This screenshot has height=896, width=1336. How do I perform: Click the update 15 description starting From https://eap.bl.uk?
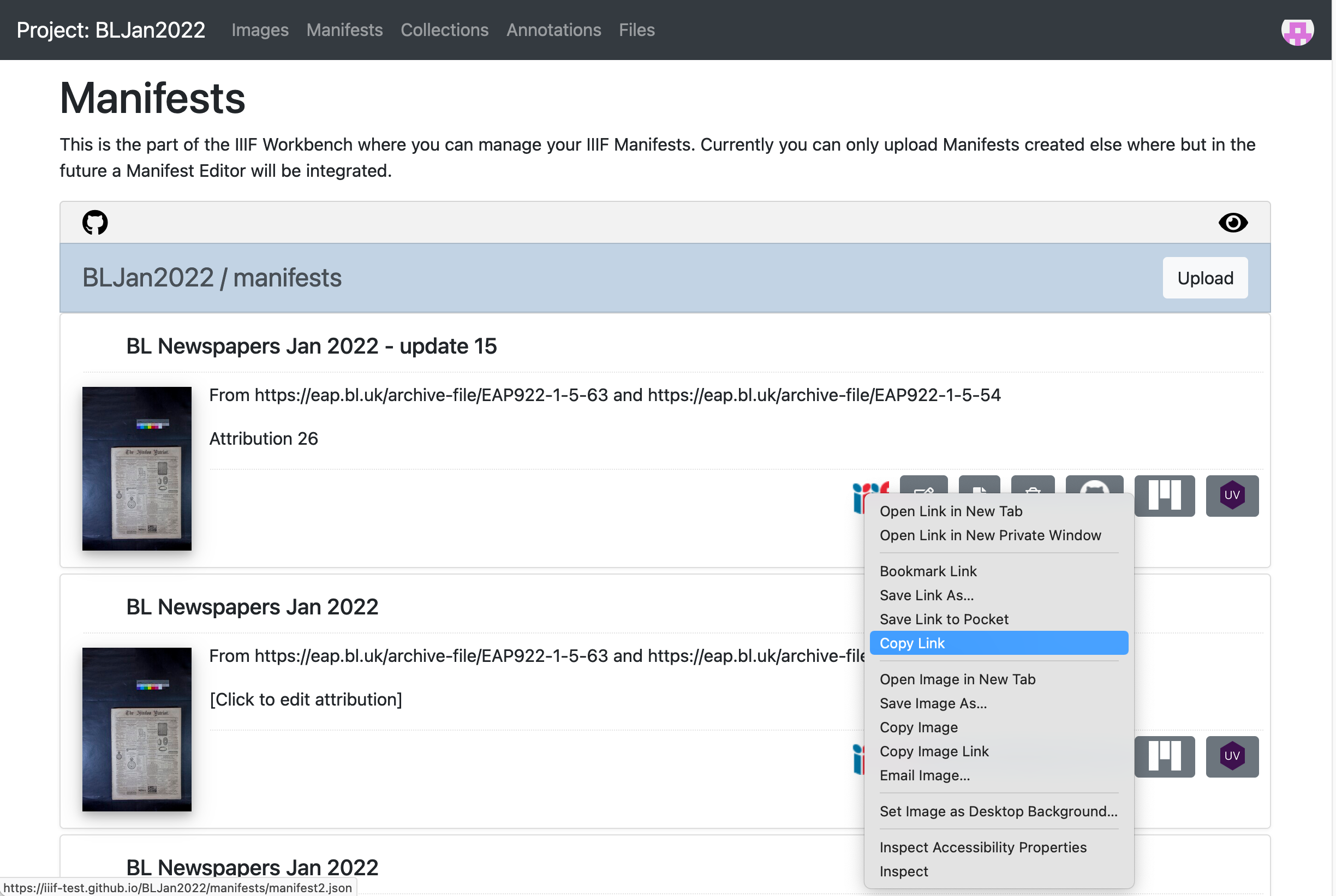(x=605, y=396)
